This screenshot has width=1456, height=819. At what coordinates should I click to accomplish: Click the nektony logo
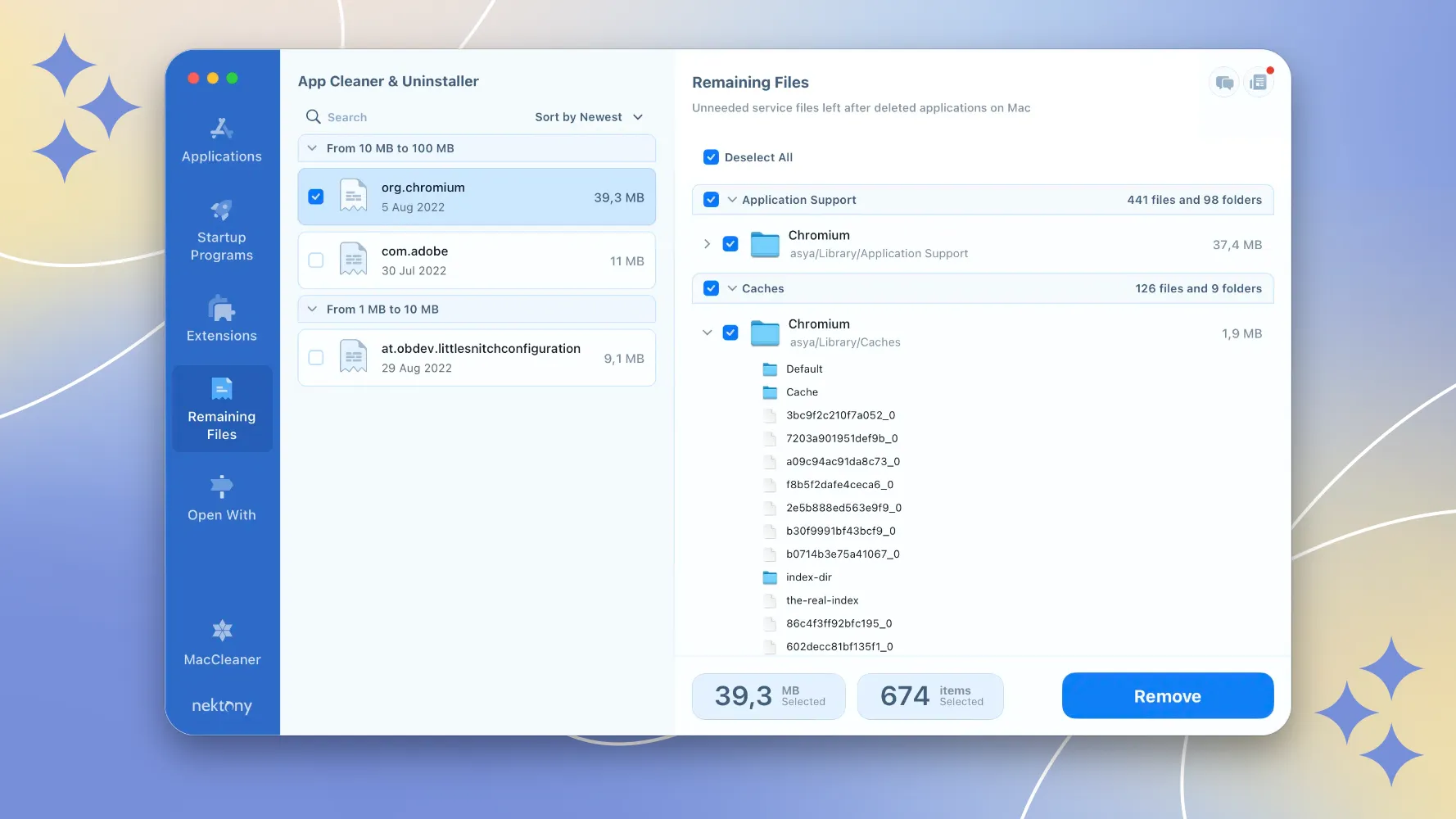pyautogui.click(x=222, y=705)
